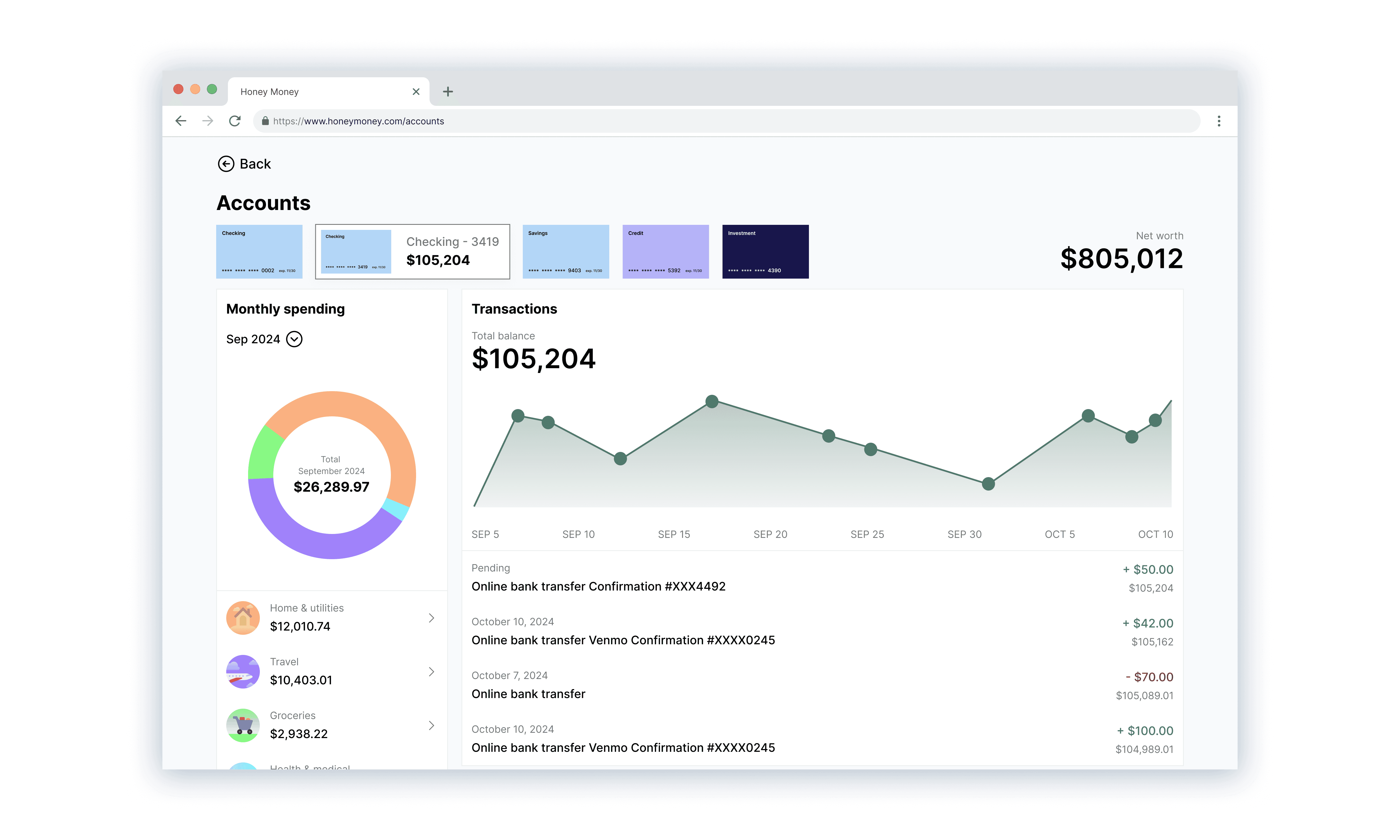Click the SEP 20 axis label
This screenshot has height=840, width=1400.
[x=770, y=534]
